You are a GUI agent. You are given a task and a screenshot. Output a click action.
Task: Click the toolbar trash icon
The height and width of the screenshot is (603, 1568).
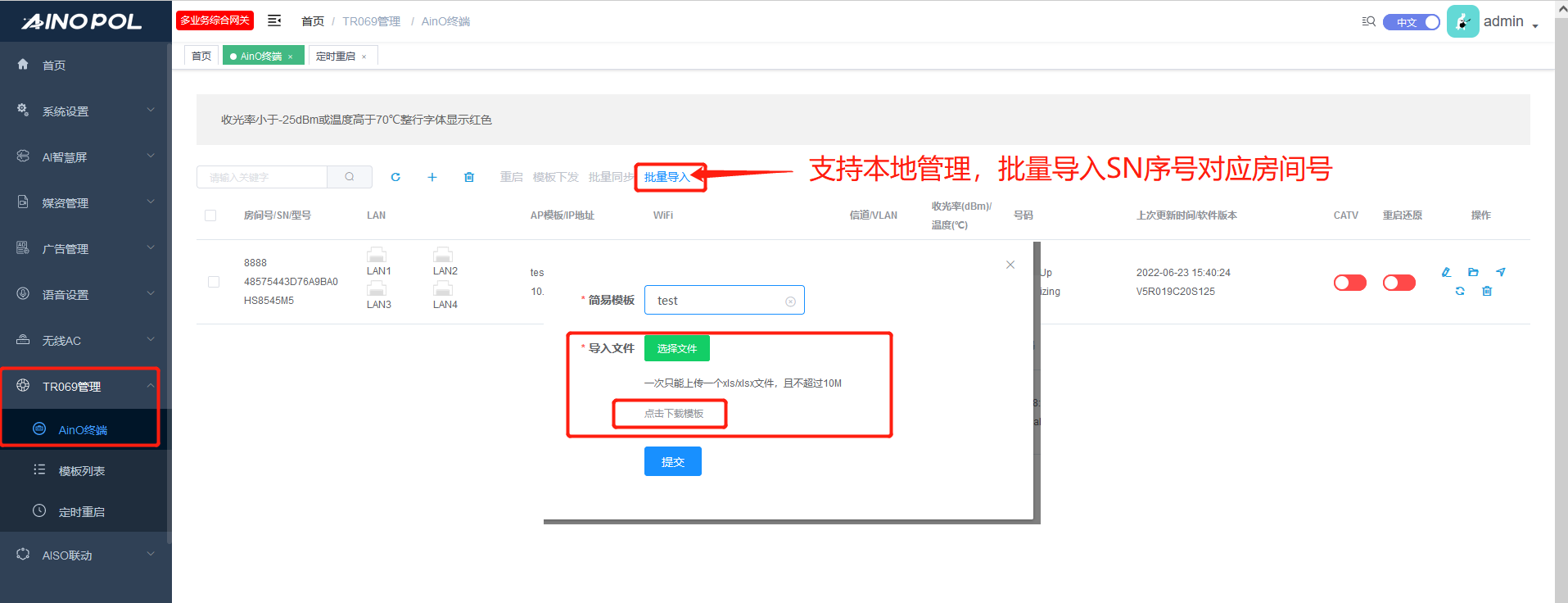click(469, 177)
